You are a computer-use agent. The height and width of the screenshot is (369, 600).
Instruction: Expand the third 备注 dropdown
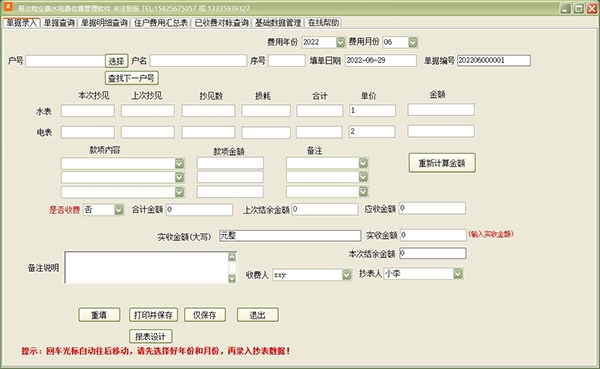pyautogui.click(x=363, y=191)
